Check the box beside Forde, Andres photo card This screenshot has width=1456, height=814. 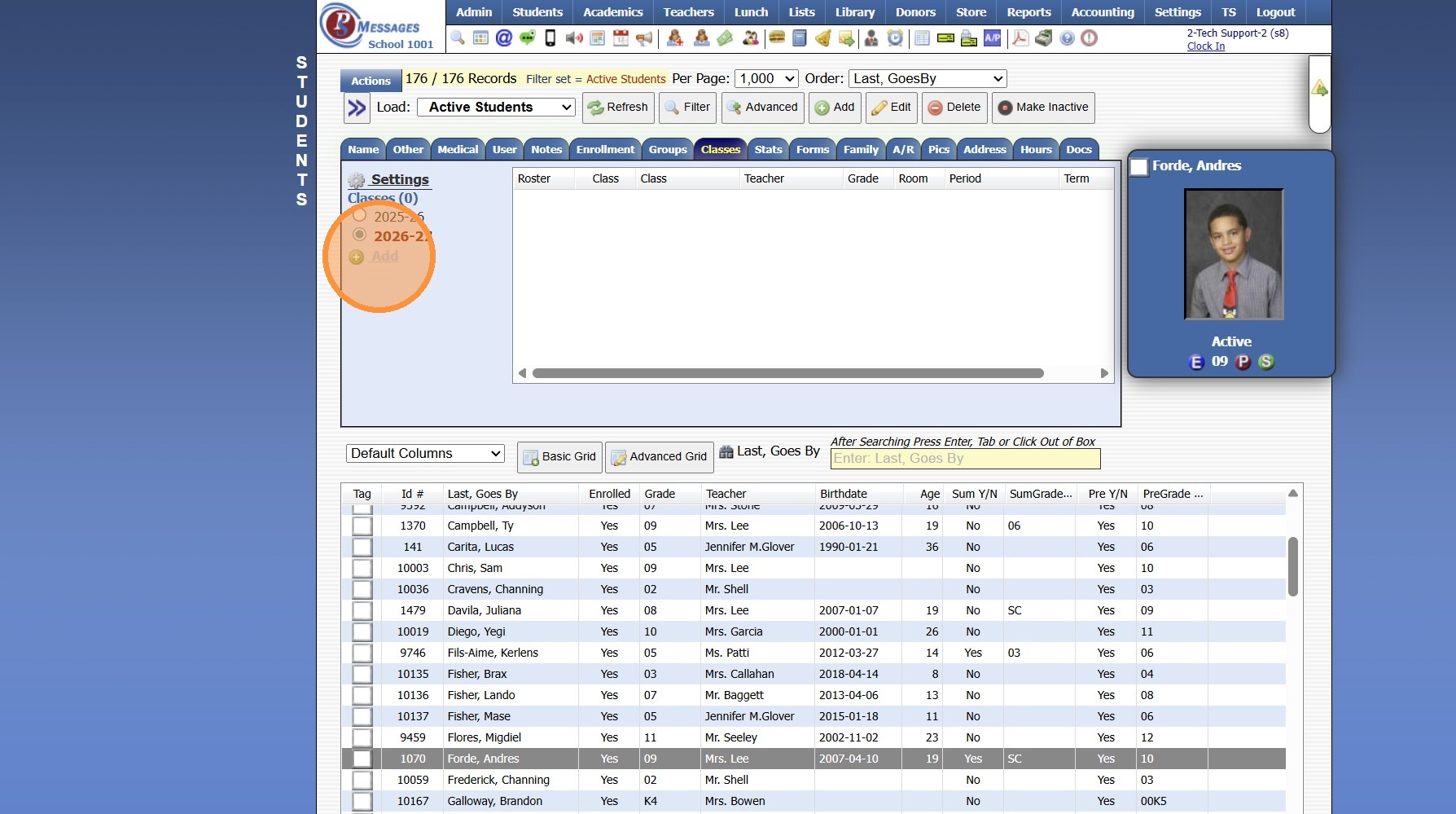[x=1139, y=167]
